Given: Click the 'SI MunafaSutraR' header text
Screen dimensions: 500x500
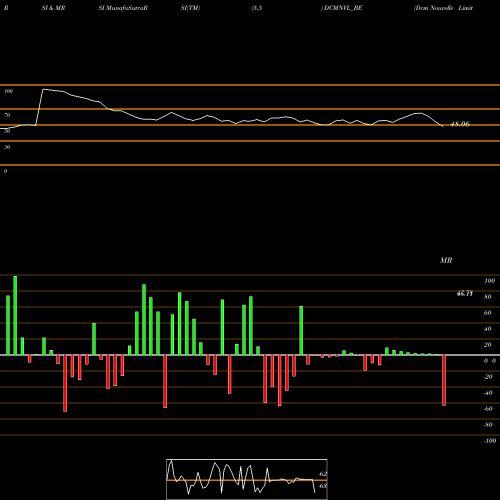Looking at the screenshot, I should tap(123, 8).
